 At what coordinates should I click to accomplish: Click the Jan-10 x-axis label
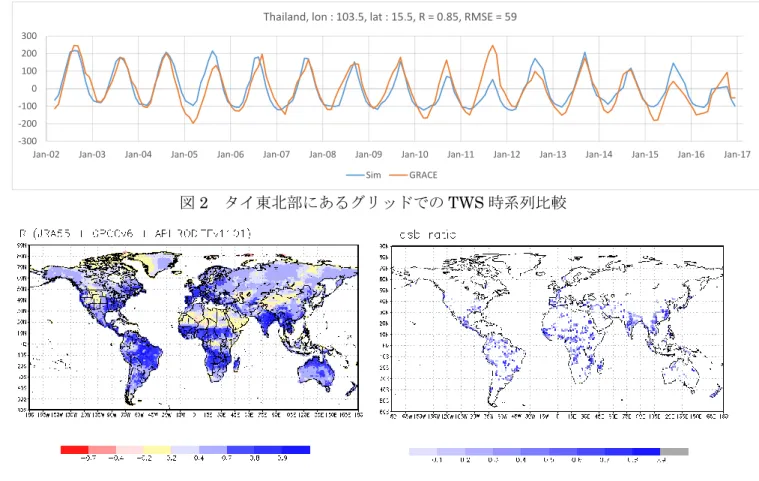tap(414, 154)
